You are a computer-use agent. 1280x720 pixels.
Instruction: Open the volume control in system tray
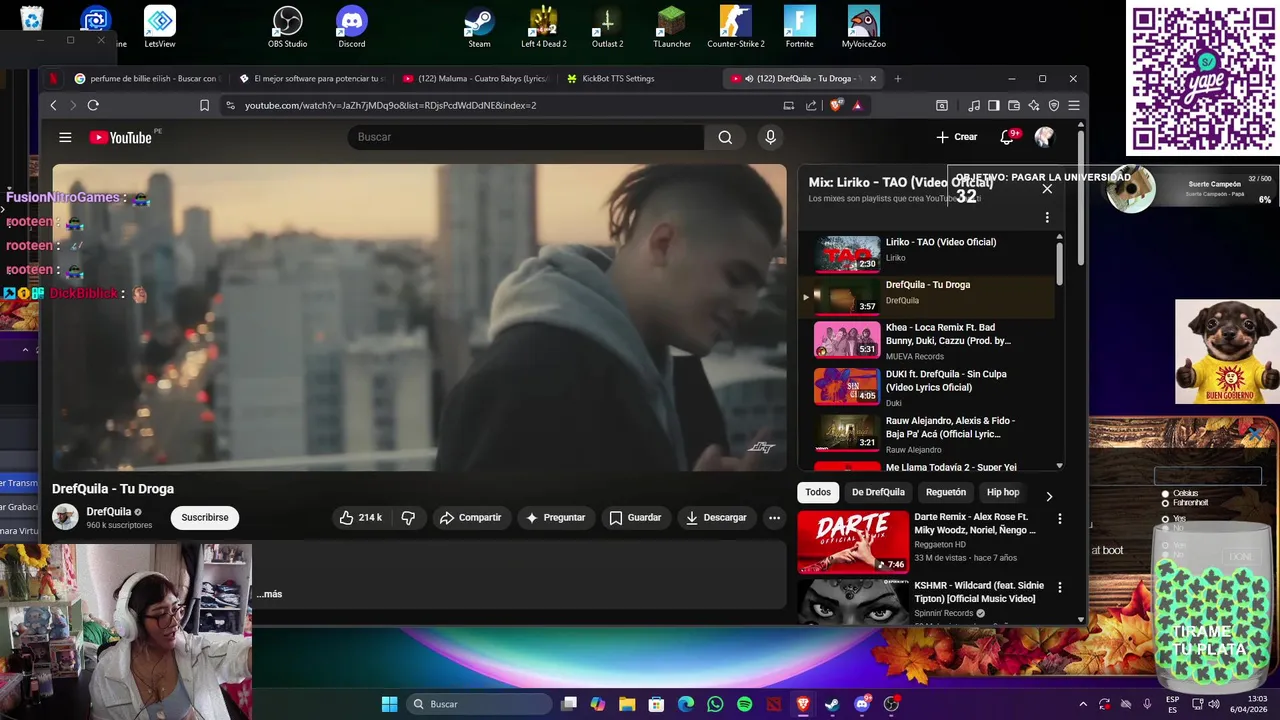1215,704
